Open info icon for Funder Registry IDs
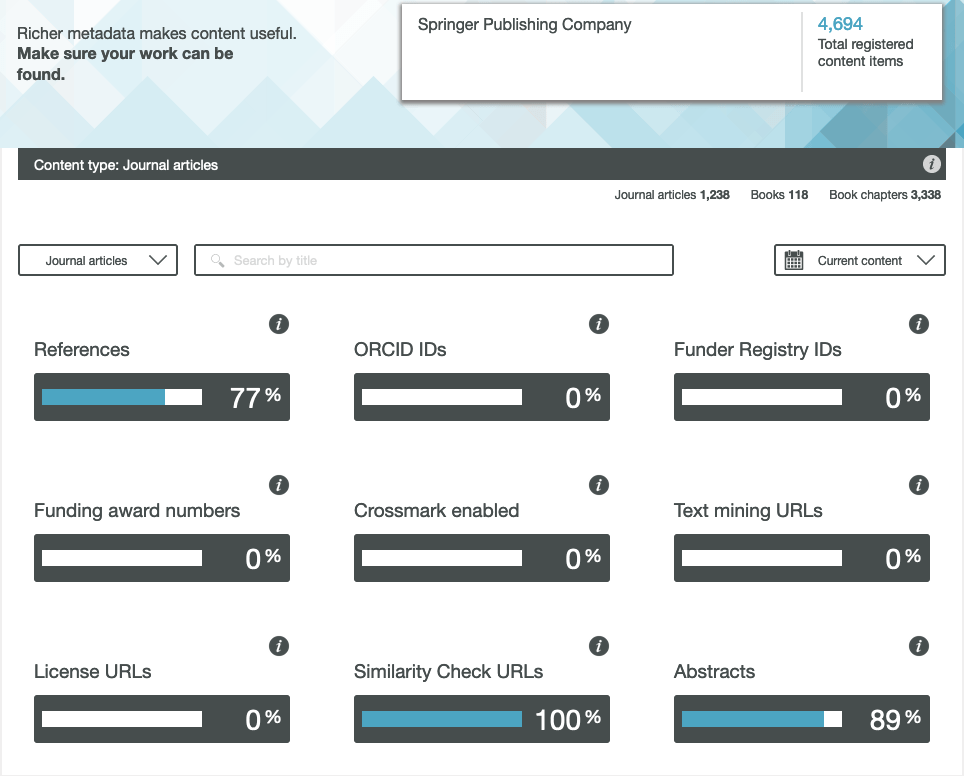Image resolution: width=964 pixels, height=776 pixels. tap(919, 324)
